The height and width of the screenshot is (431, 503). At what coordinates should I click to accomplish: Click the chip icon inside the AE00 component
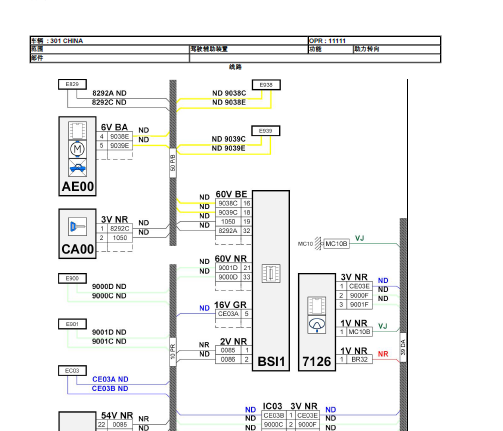point(77,131)
